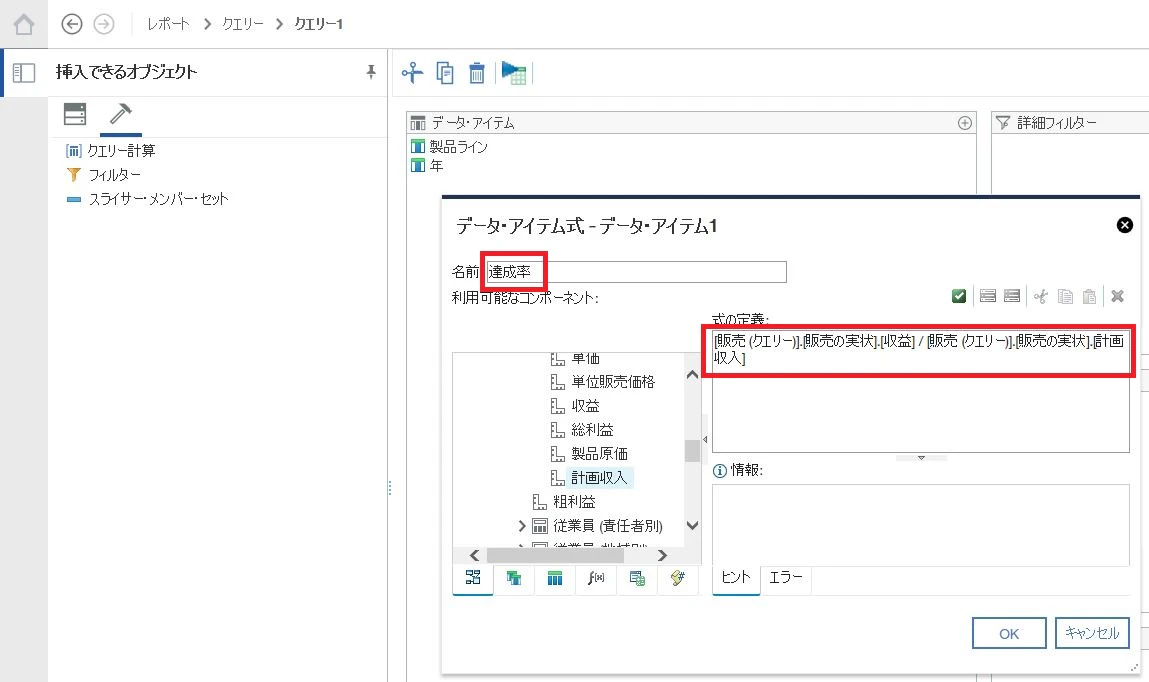Add a data item with the plus icon
Image resolution: width=1149 pixels, height=682 pixels.
tap(965, 123)
